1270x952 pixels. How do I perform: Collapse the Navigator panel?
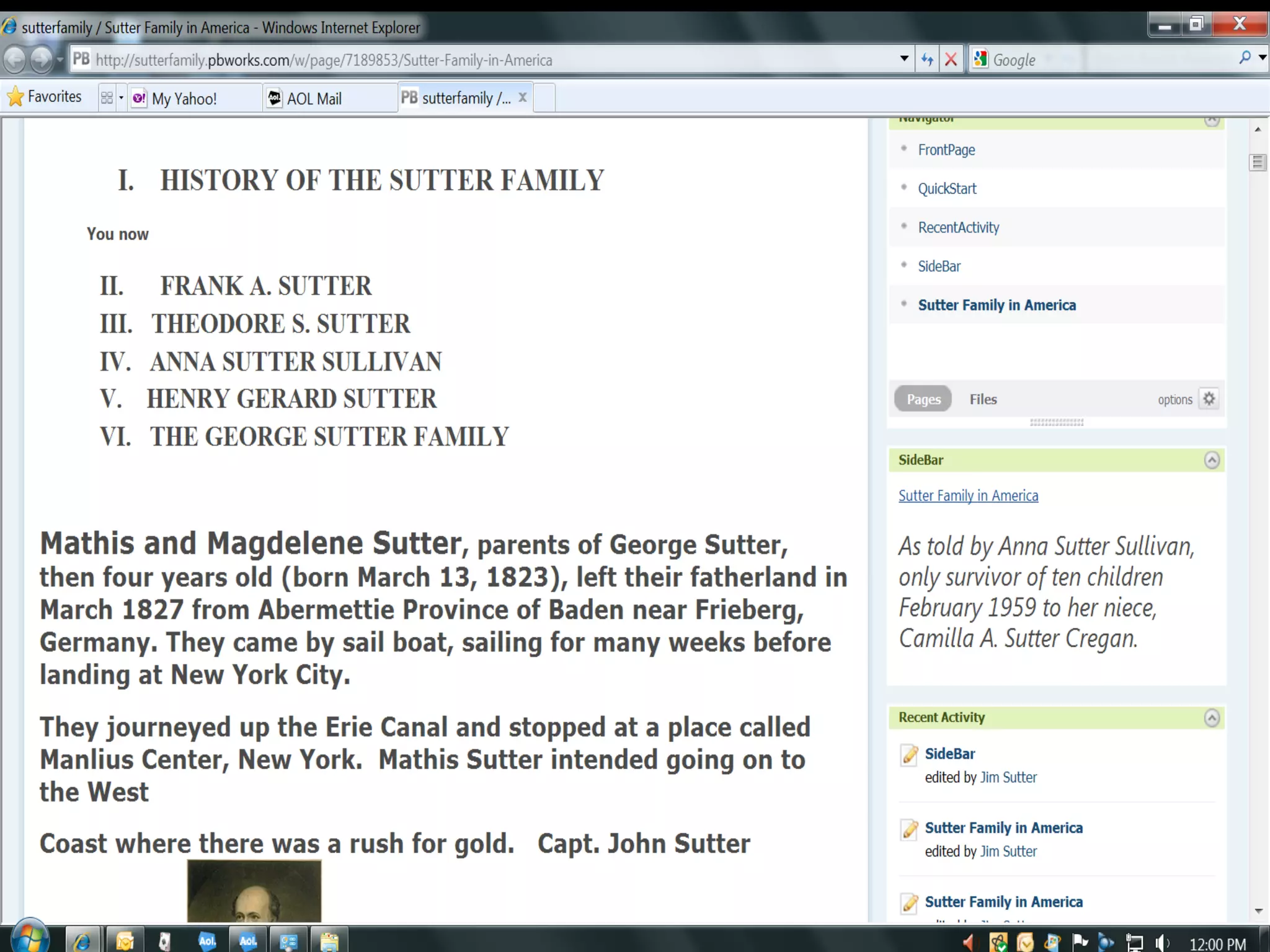[x=1211, y=120]
